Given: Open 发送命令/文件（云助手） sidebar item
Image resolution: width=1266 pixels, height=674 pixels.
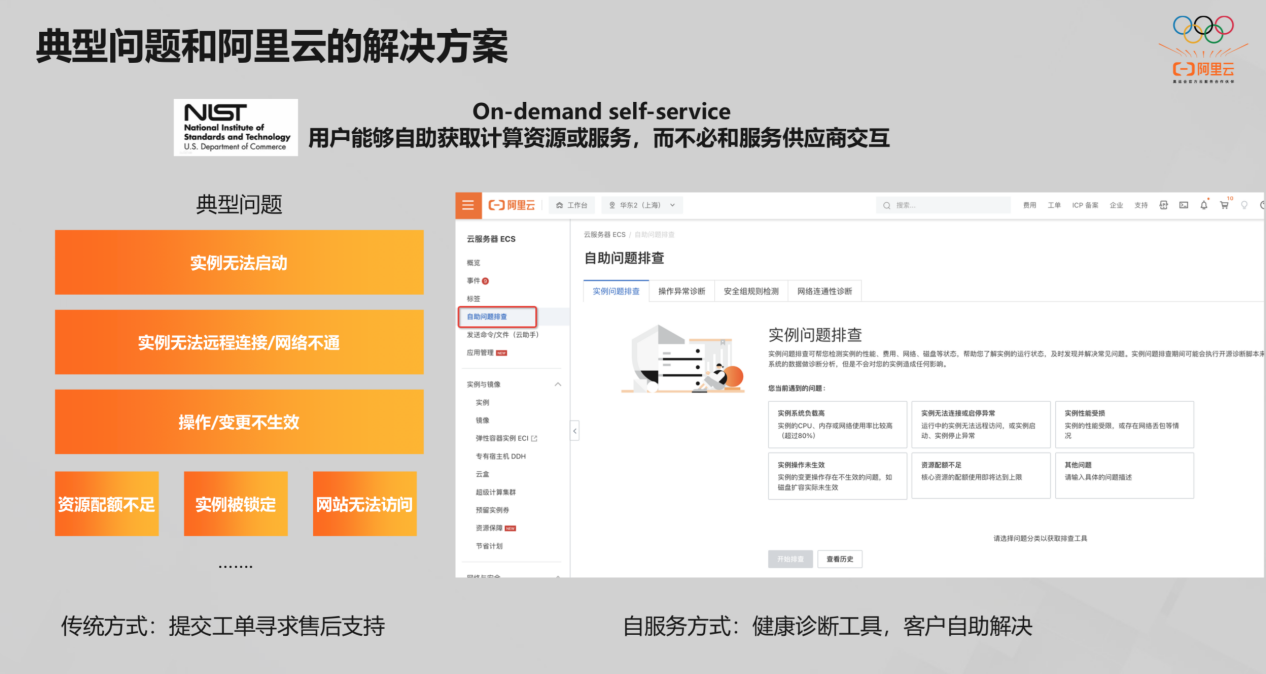Looking at the screenshot, I should tap(503, 335).
